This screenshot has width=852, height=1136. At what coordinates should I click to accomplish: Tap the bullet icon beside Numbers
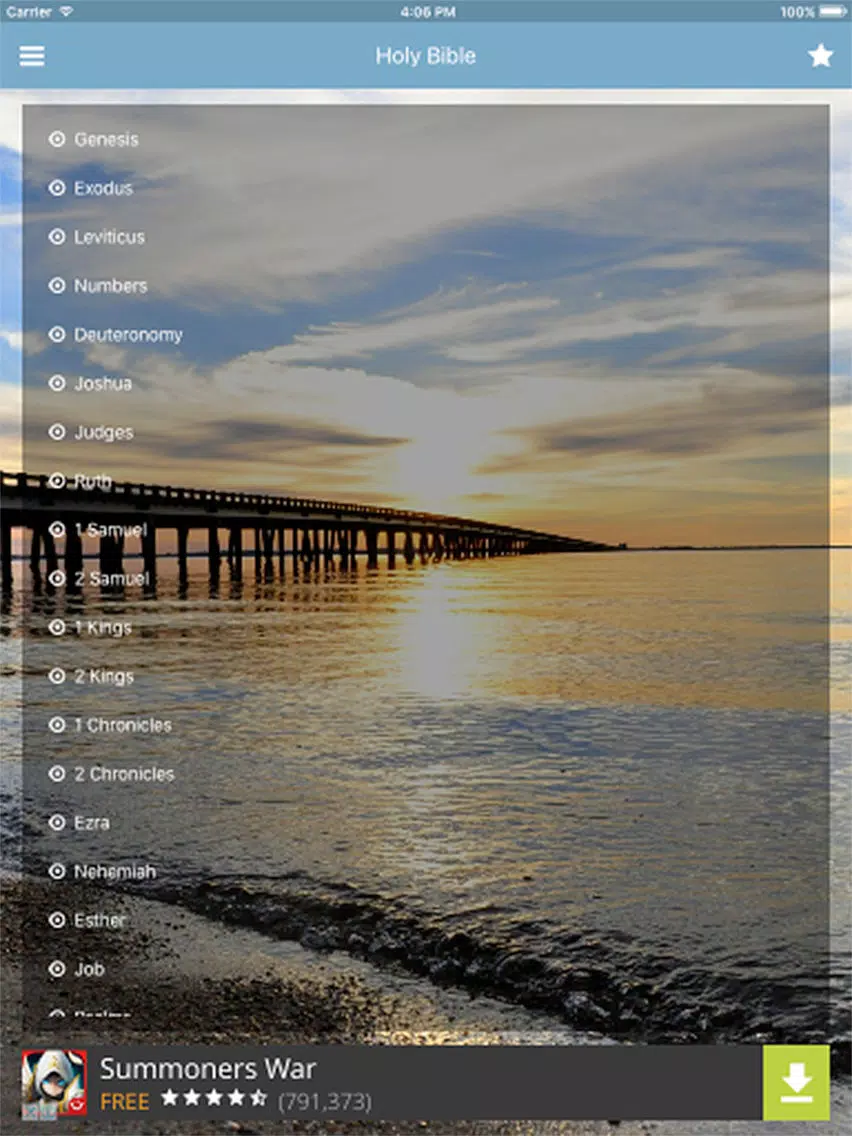(57, 285)
